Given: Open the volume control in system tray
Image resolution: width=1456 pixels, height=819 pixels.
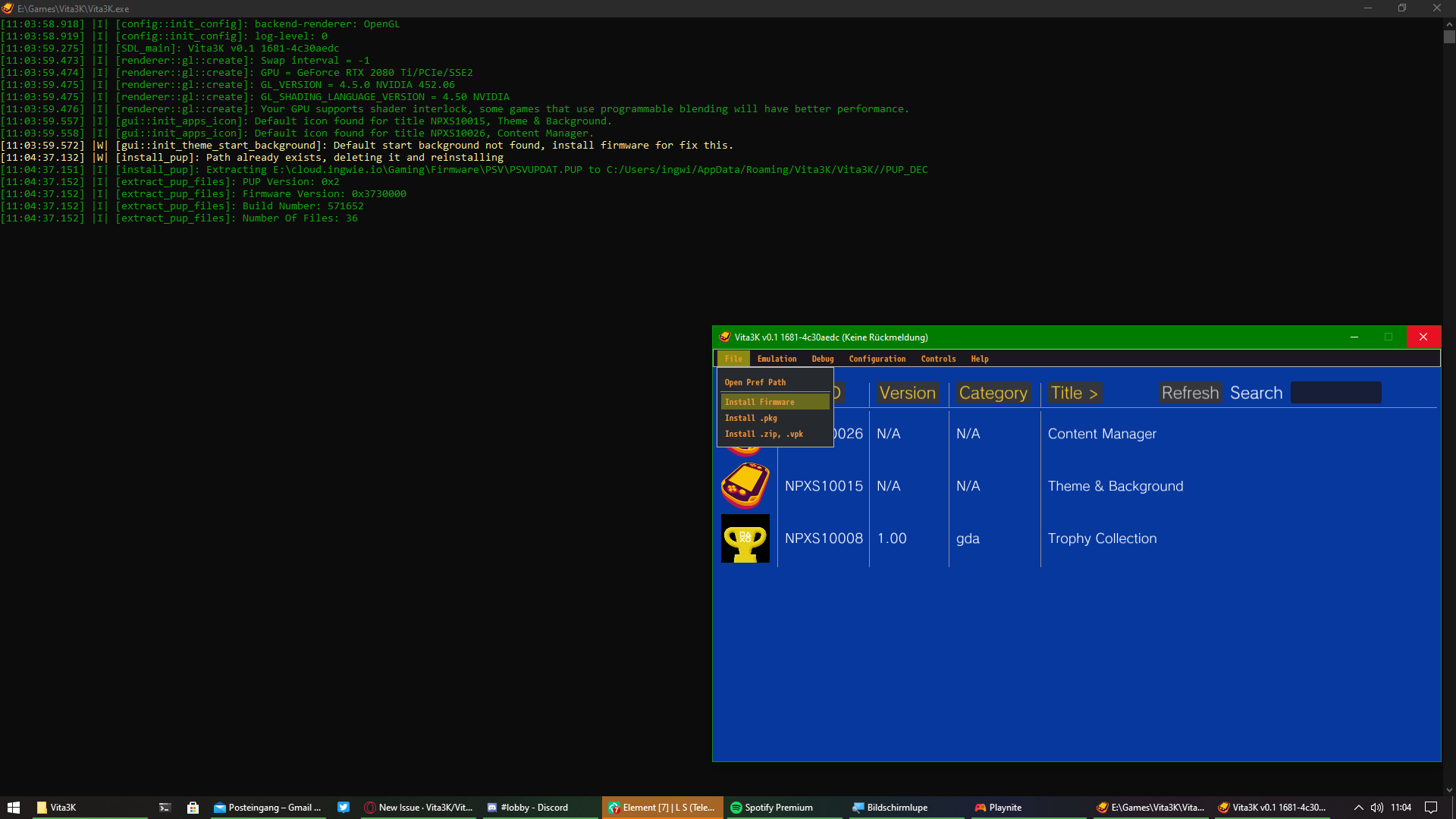Looking at the screenshot, I should pyautogui.click(x=1376, y=808).
